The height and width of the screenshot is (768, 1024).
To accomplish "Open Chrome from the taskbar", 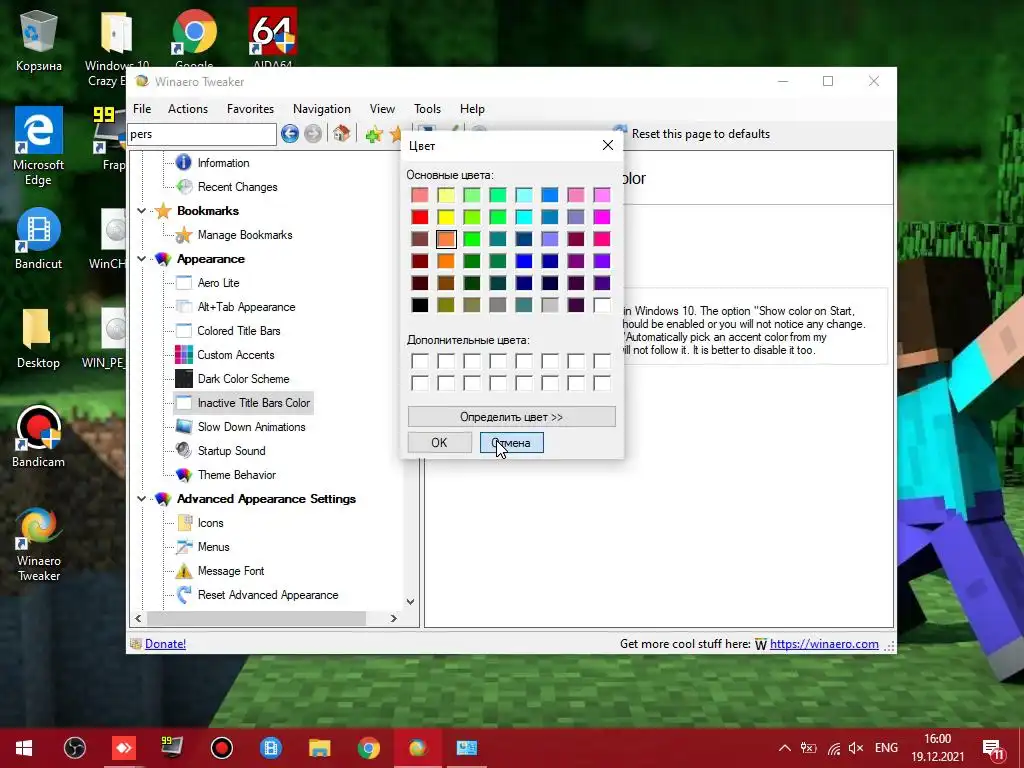I will [x=368, y=748].
